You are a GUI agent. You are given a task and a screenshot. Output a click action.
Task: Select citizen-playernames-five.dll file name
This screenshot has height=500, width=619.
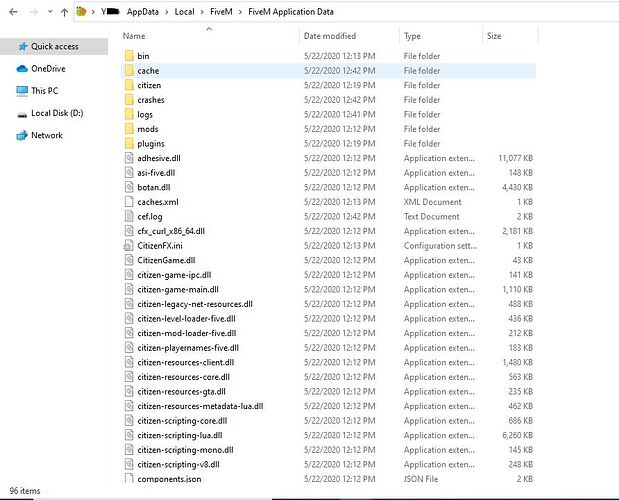pos(188,348)
